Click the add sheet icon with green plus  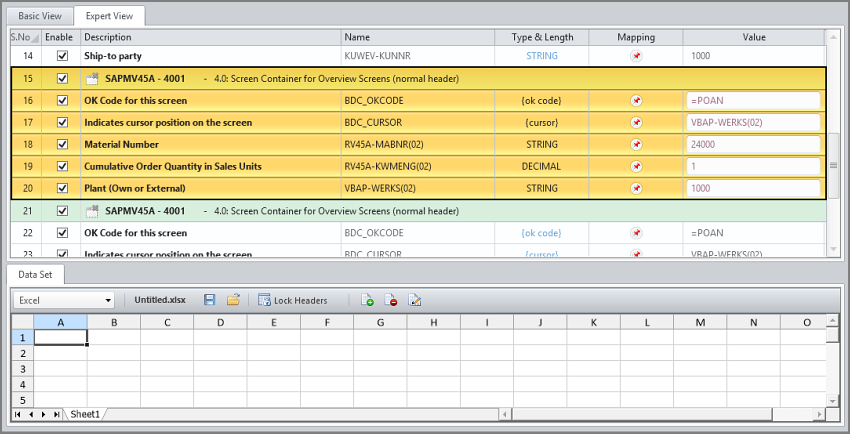click(x=367, y=300)
